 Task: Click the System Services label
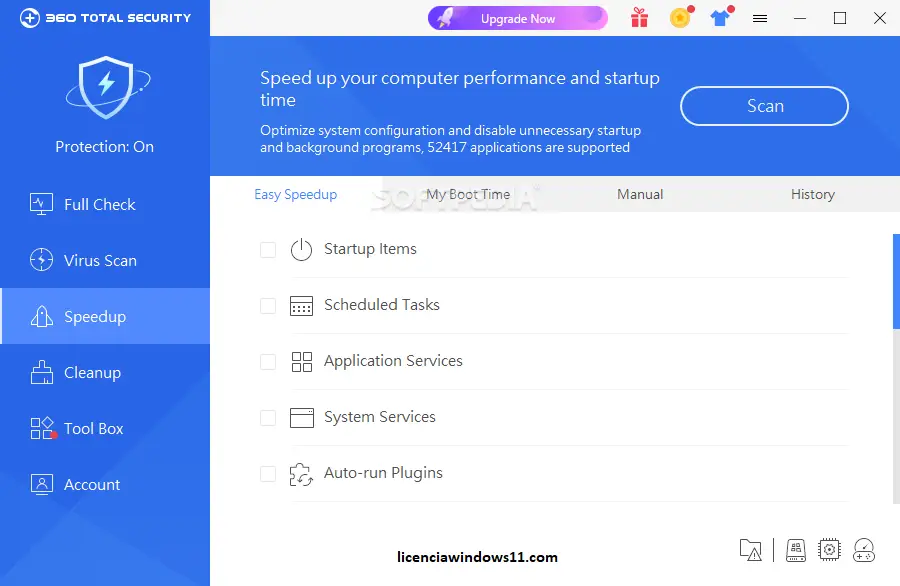(x=380, y=417)
